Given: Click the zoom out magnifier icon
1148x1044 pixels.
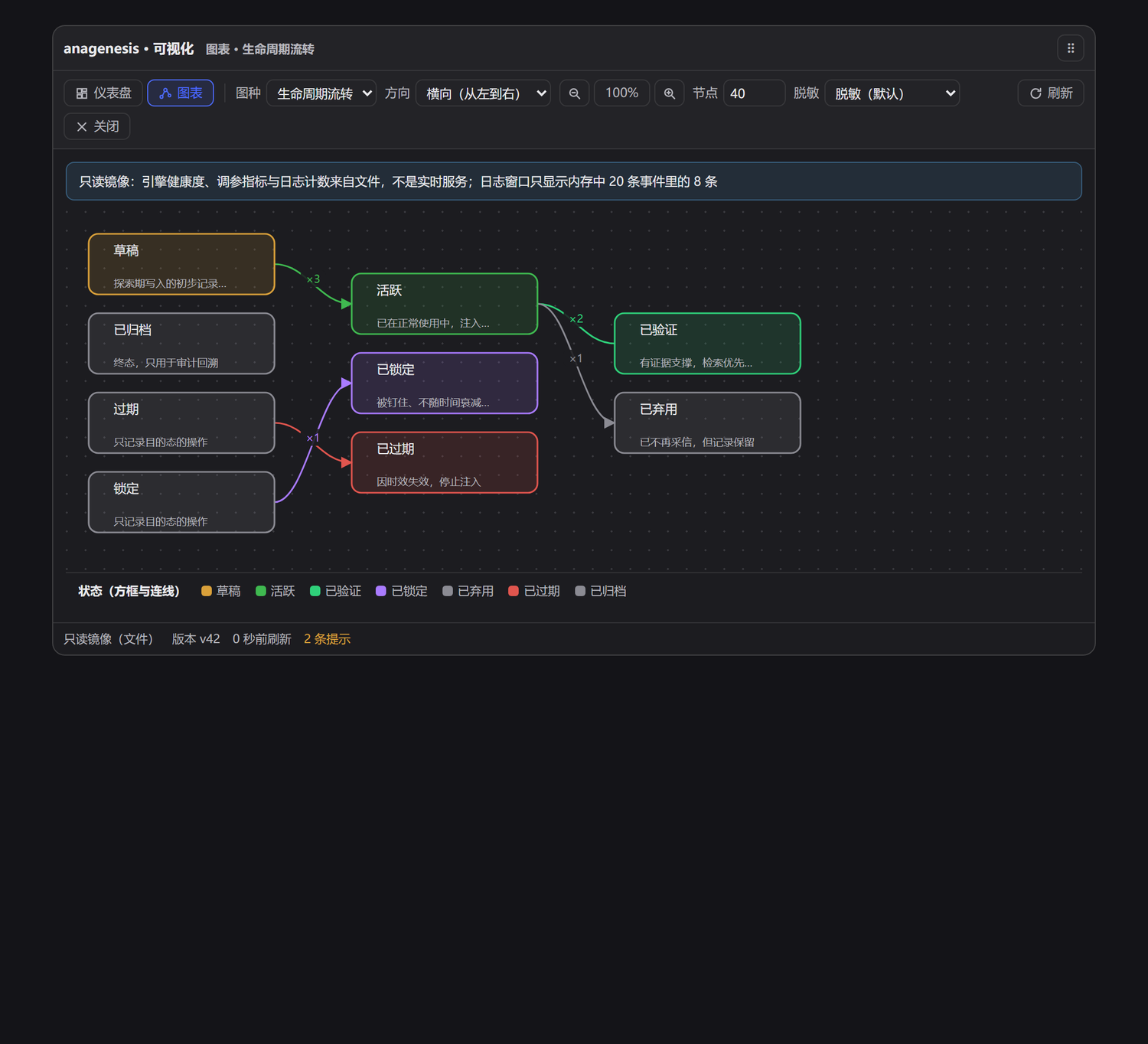Looking at the screenshot, I should pos(575,93).
